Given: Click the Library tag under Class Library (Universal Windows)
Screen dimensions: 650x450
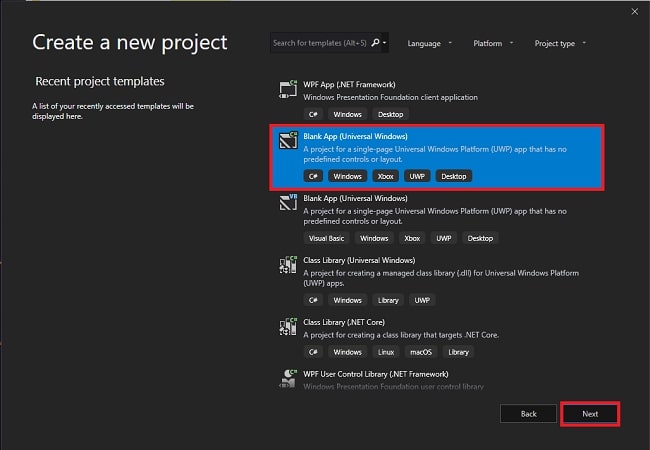Looking at the screenshot, I should [x=388, y=300].
